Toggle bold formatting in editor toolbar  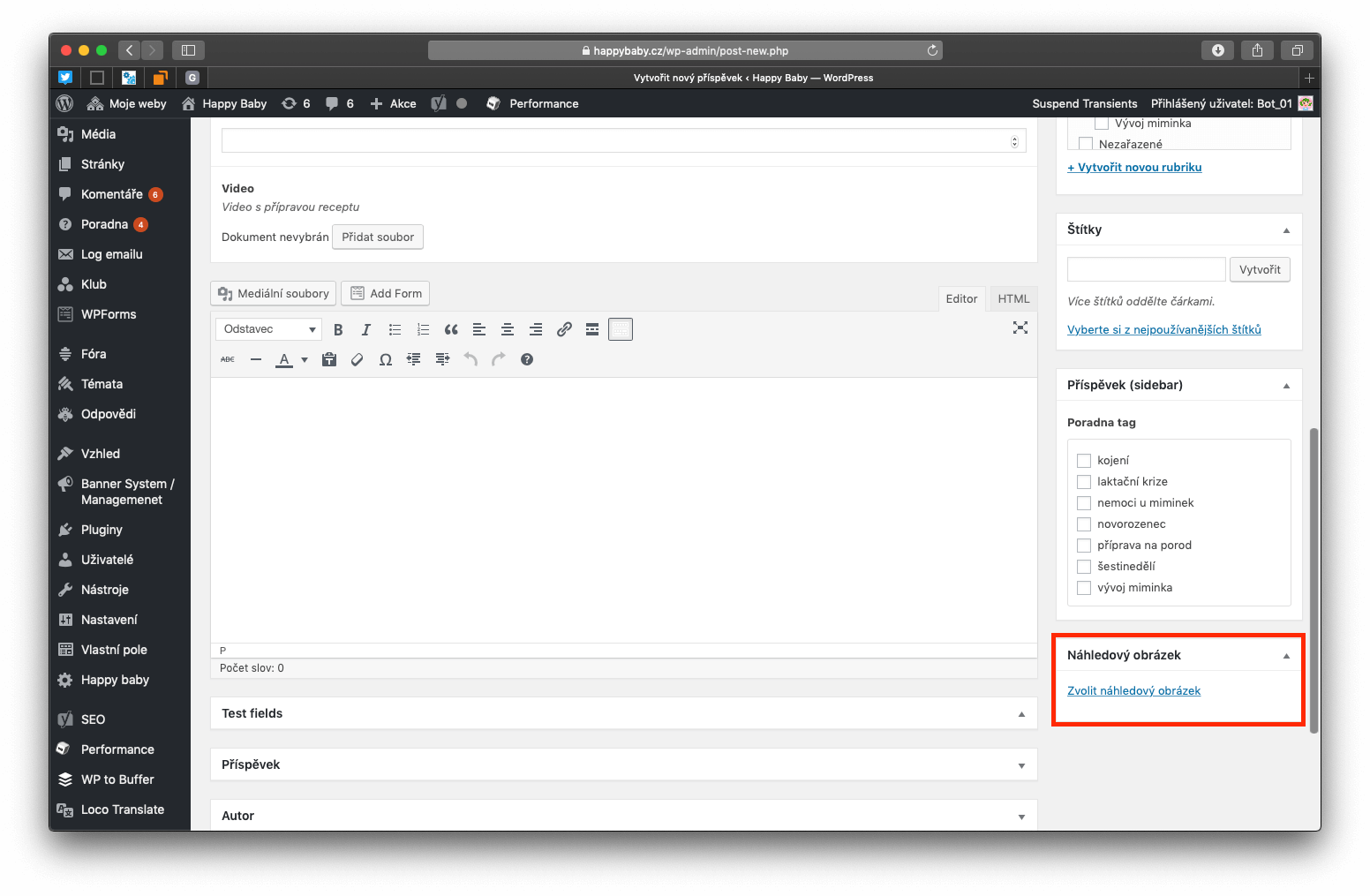[x=338, y=329]
